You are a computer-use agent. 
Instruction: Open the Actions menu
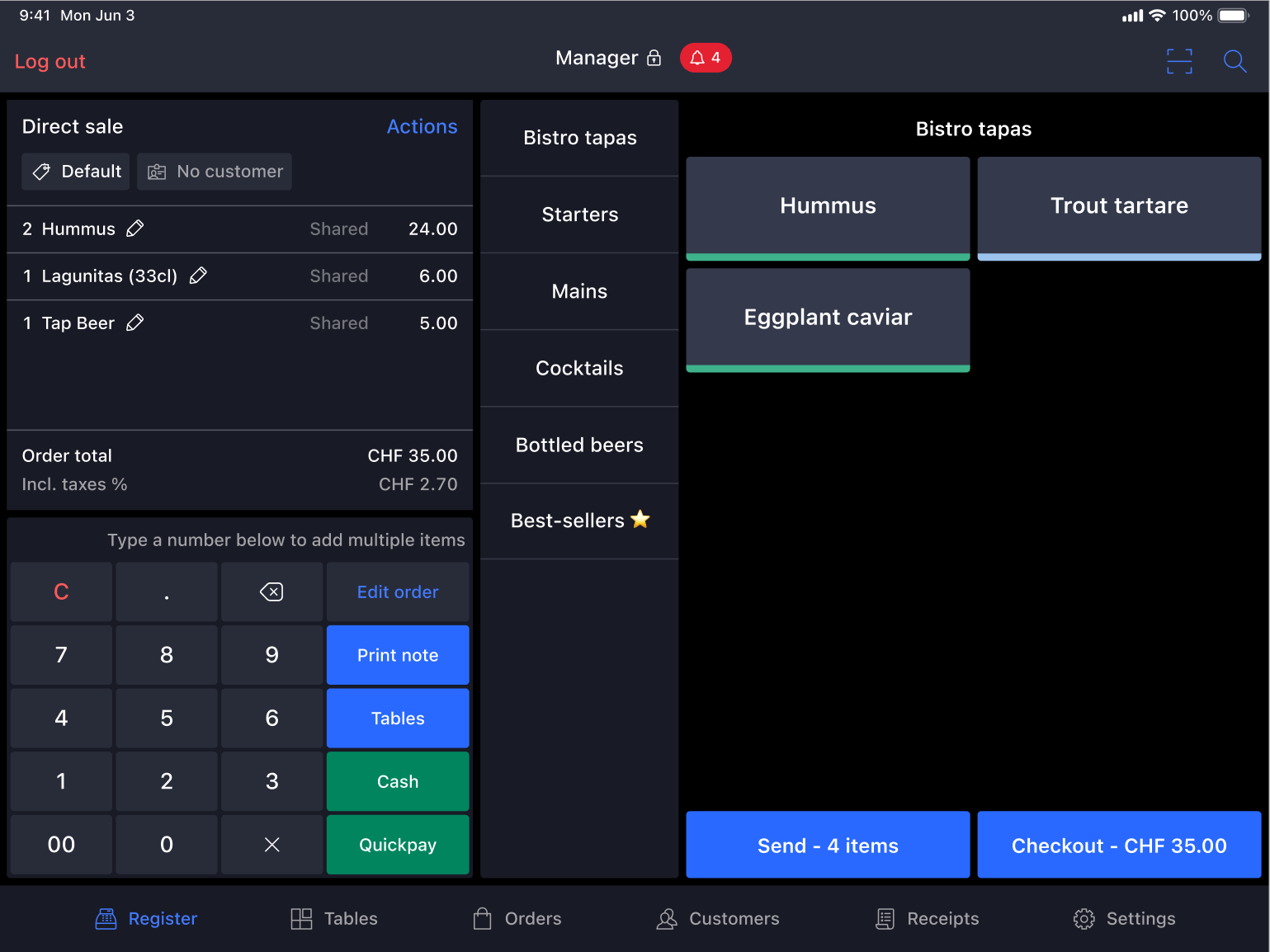click(422, 126)
